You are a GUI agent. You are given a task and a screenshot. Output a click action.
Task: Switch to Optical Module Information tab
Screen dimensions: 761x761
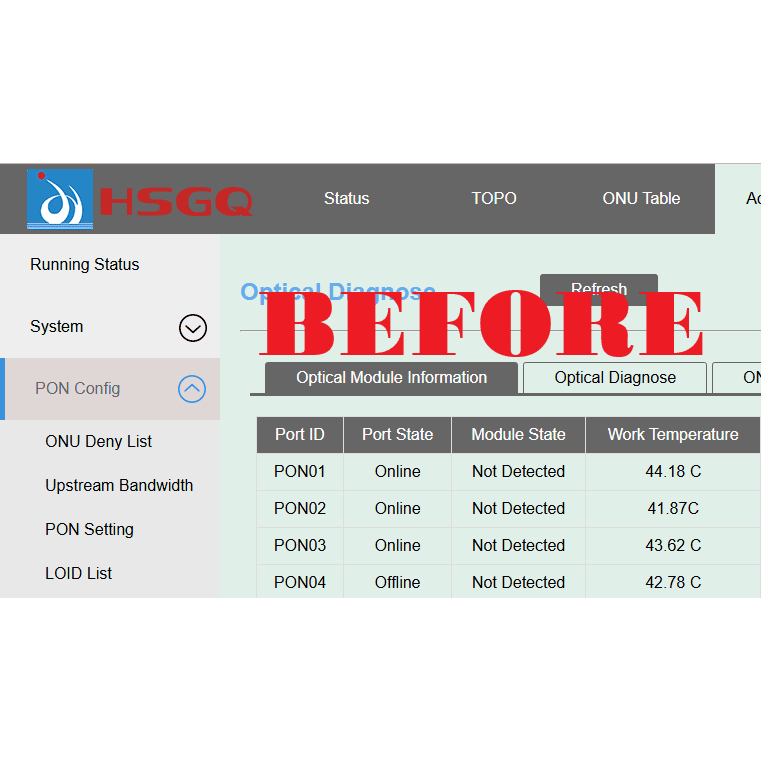pyautogui.click(x=391, y=378)
